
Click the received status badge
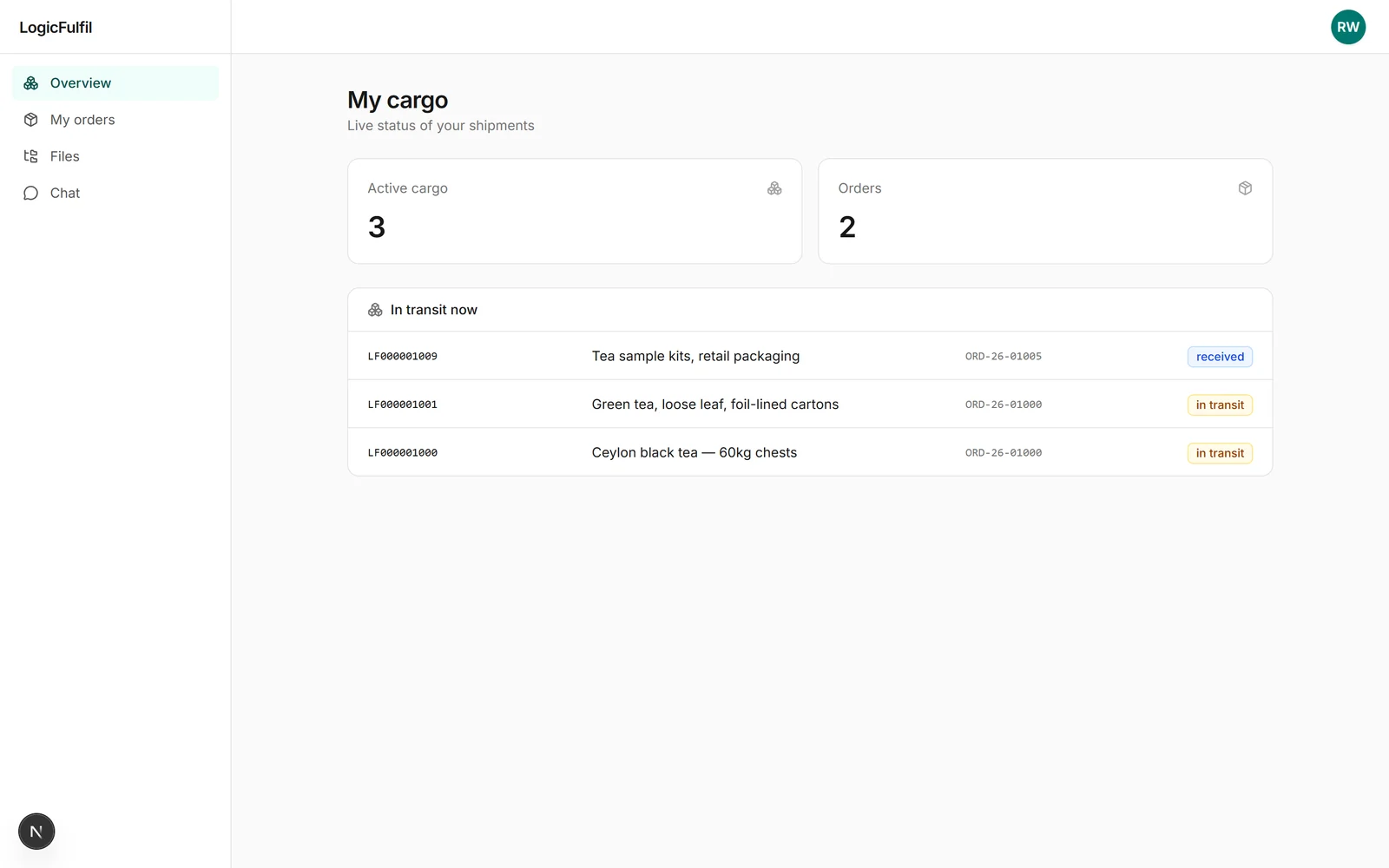tap(1220, 357)
